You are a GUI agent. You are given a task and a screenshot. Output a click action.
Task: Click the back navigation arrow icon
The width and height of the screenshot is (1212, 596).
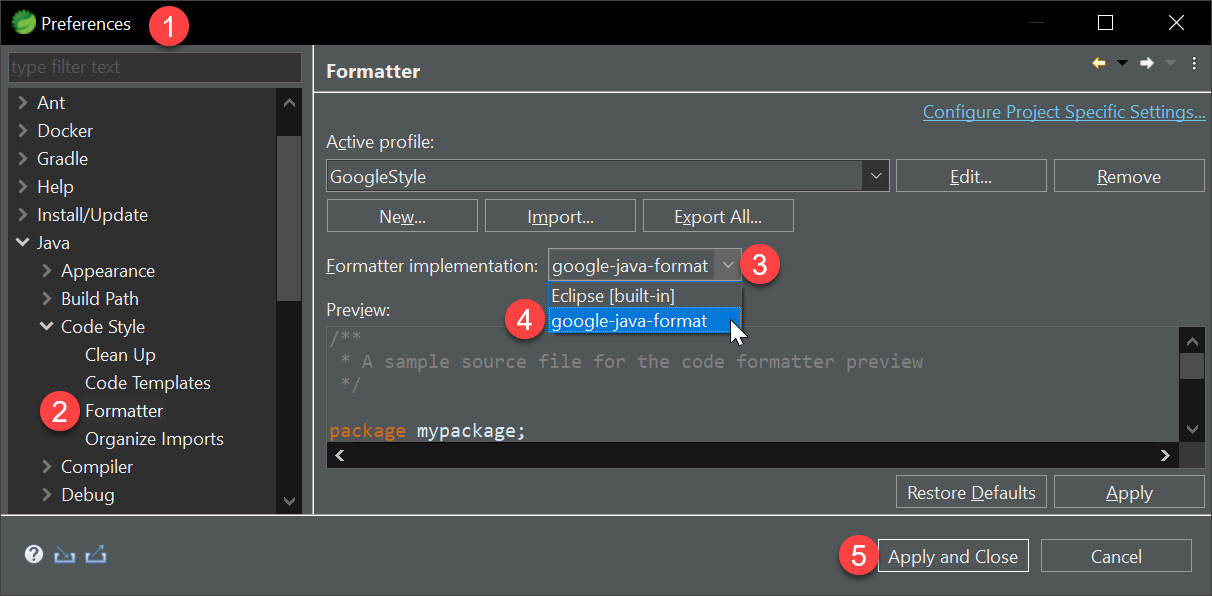1099,63
